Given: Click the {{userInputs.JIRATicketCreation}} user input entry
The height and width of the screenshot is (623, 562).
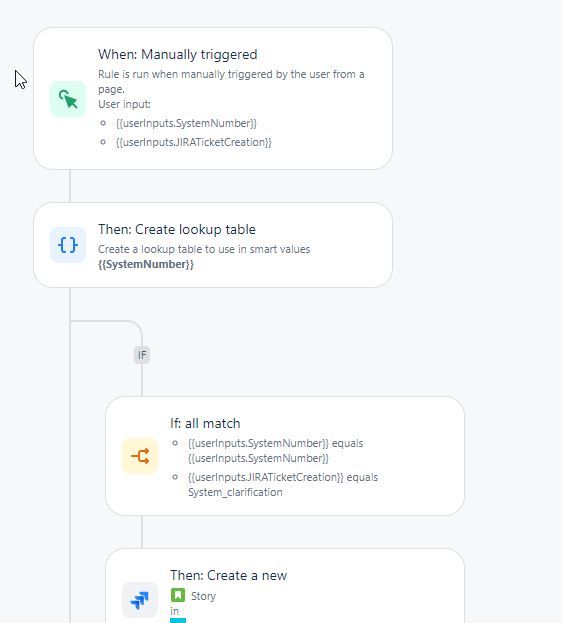Looking at the screenshot, I should click(x=194, y=142).
